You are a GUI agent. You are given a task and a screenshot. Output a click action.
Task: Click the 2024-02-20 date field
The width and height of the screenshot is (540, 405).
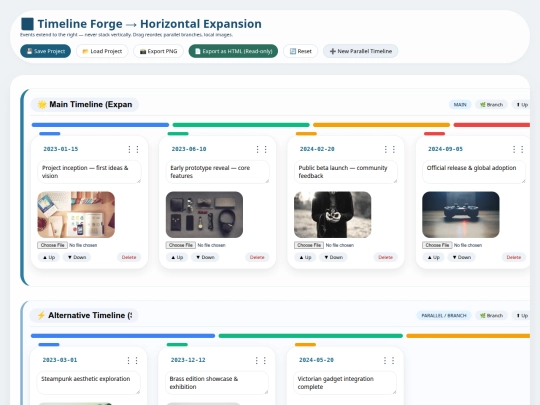click(317, 149)
